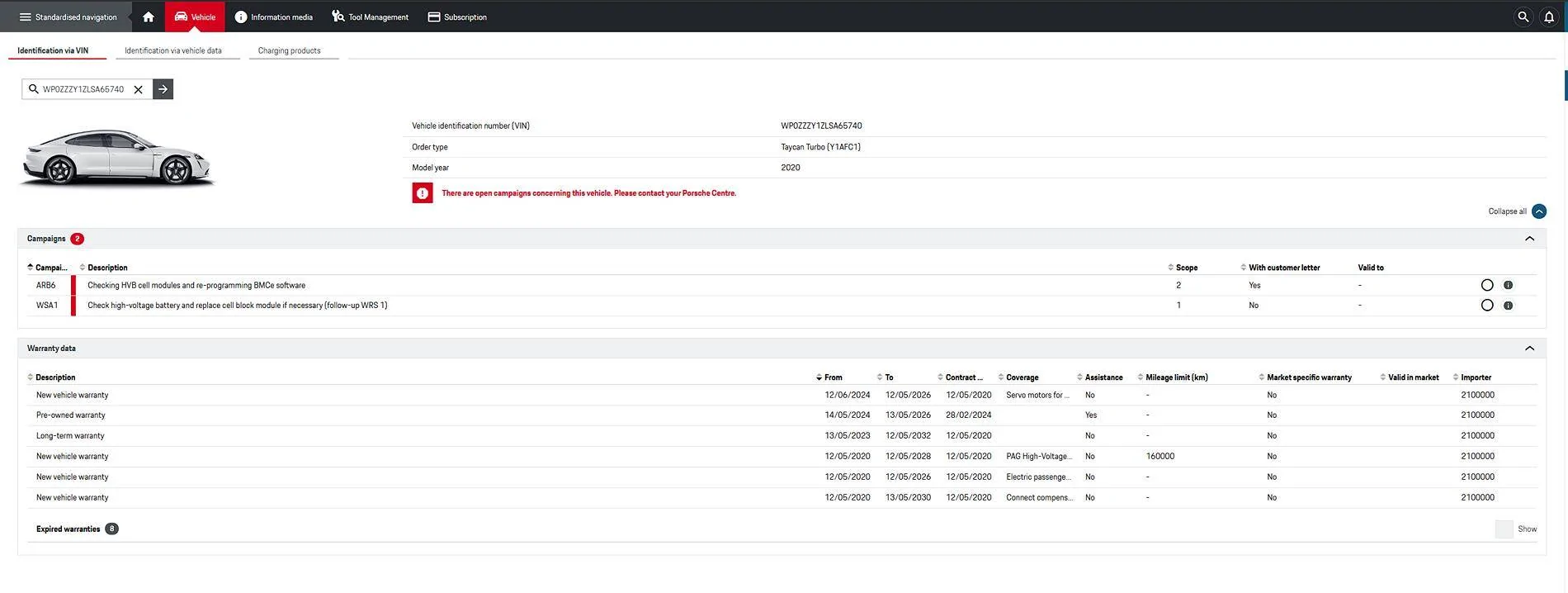View info for campaign WSA1
1568x593 pixels.
click(x=1508, y=306)
